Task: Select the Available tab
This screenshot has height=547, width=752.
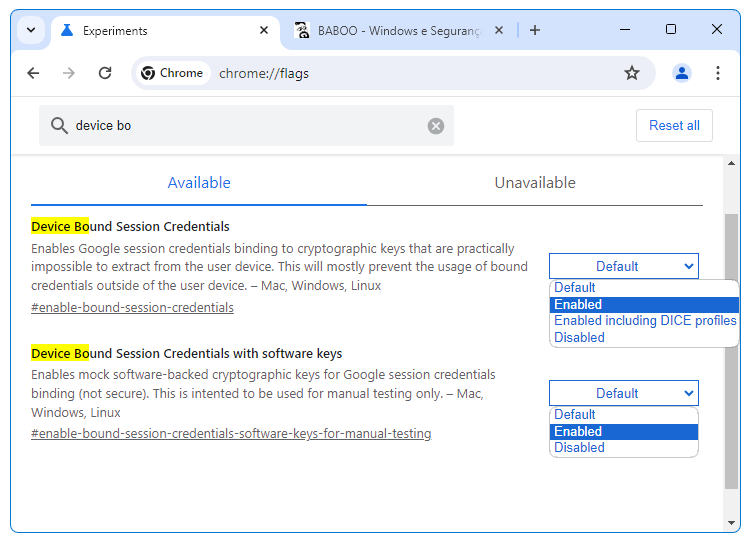Action: pyautogui.click(x=199, y=183)
